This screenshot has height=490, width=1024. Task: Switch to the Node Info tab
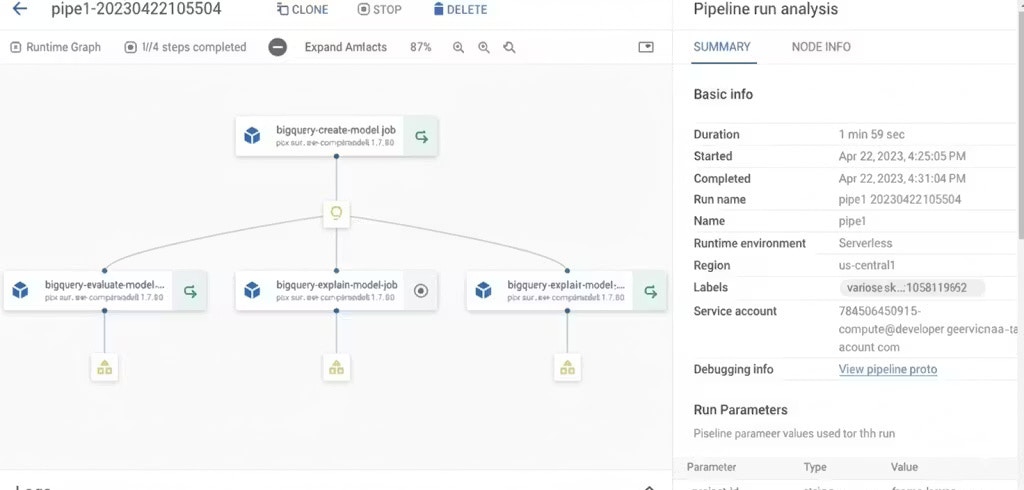coord(821,47)
